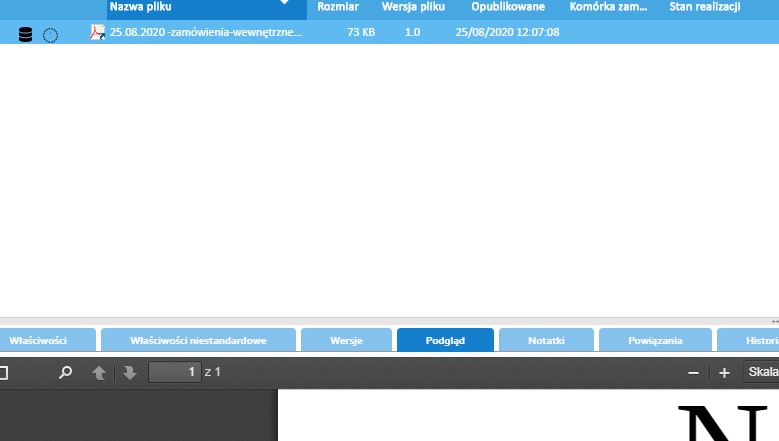The height and width of the screenshot is (441, 779).
Task: Toggle sidebar in PDF viewer toolbar
Action: [3, 372]
